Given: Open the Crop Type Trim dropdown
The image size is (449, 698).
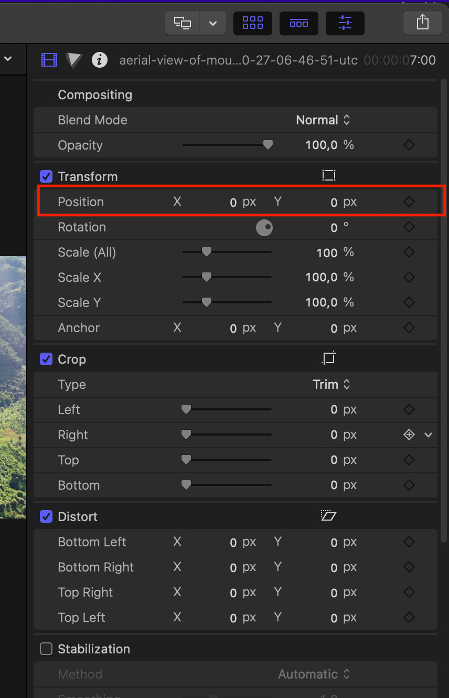Looking at the screenshot, I should tap(332, 384).
